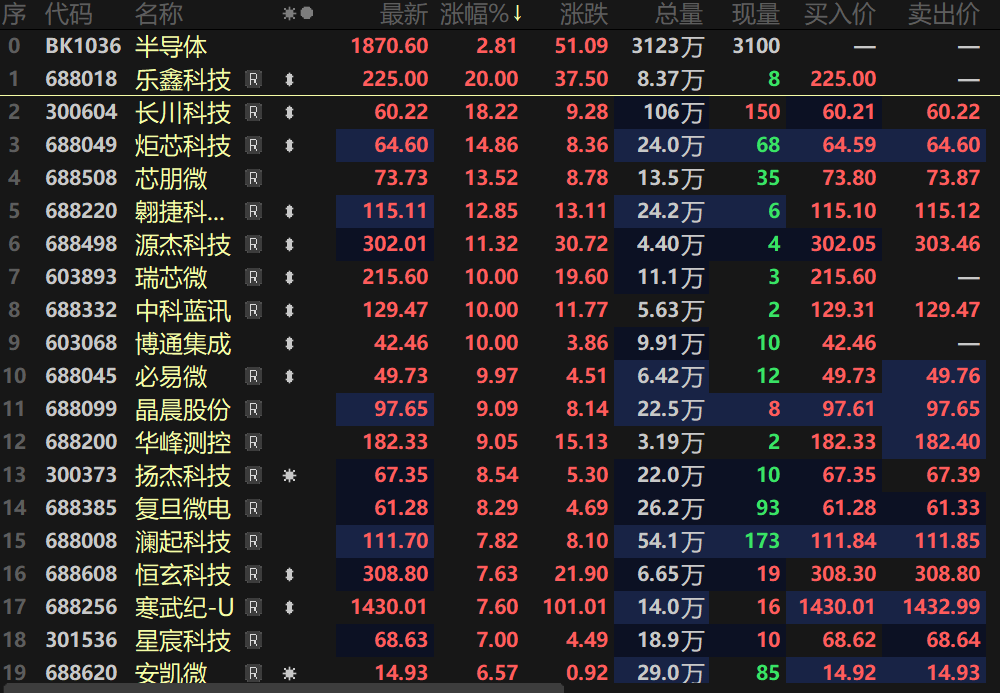Click the 序 column header
The image size is (1000, 693).
click(14, 14)
